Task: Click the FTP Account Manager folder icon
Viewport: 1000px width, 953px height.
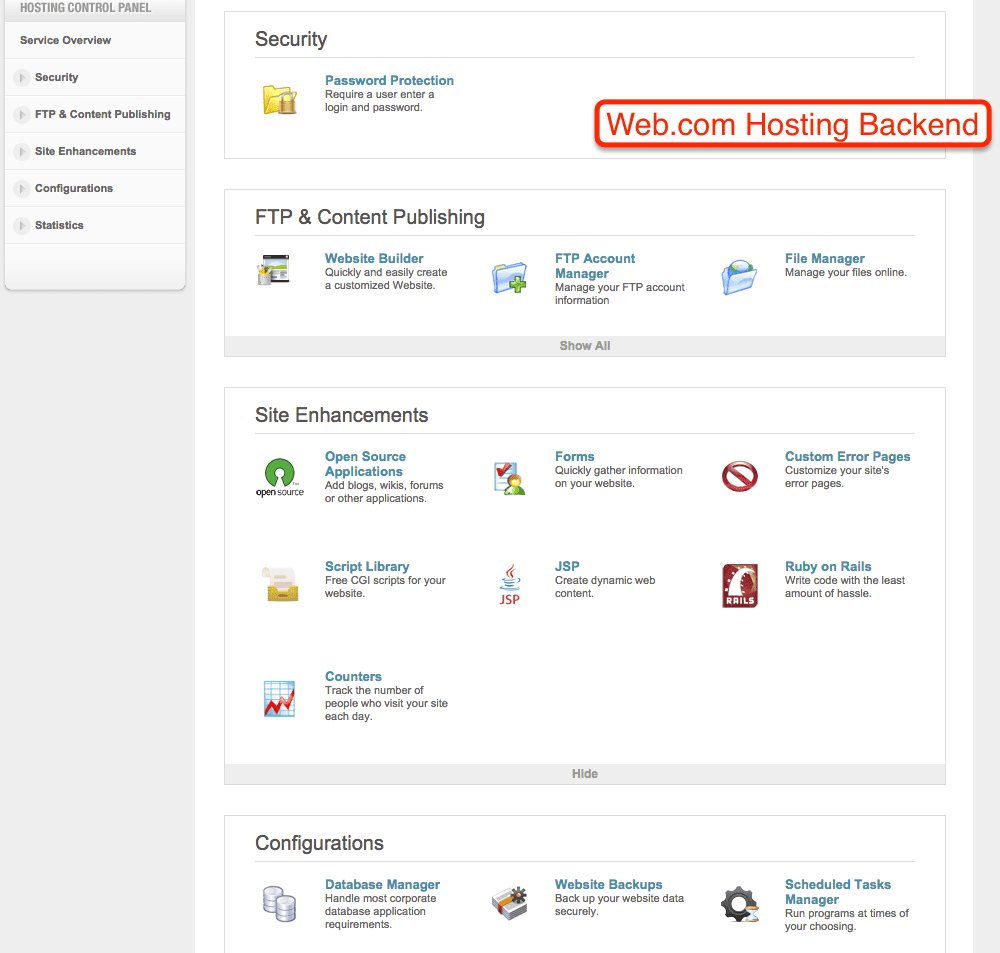Action: click(x=510, y=277)
